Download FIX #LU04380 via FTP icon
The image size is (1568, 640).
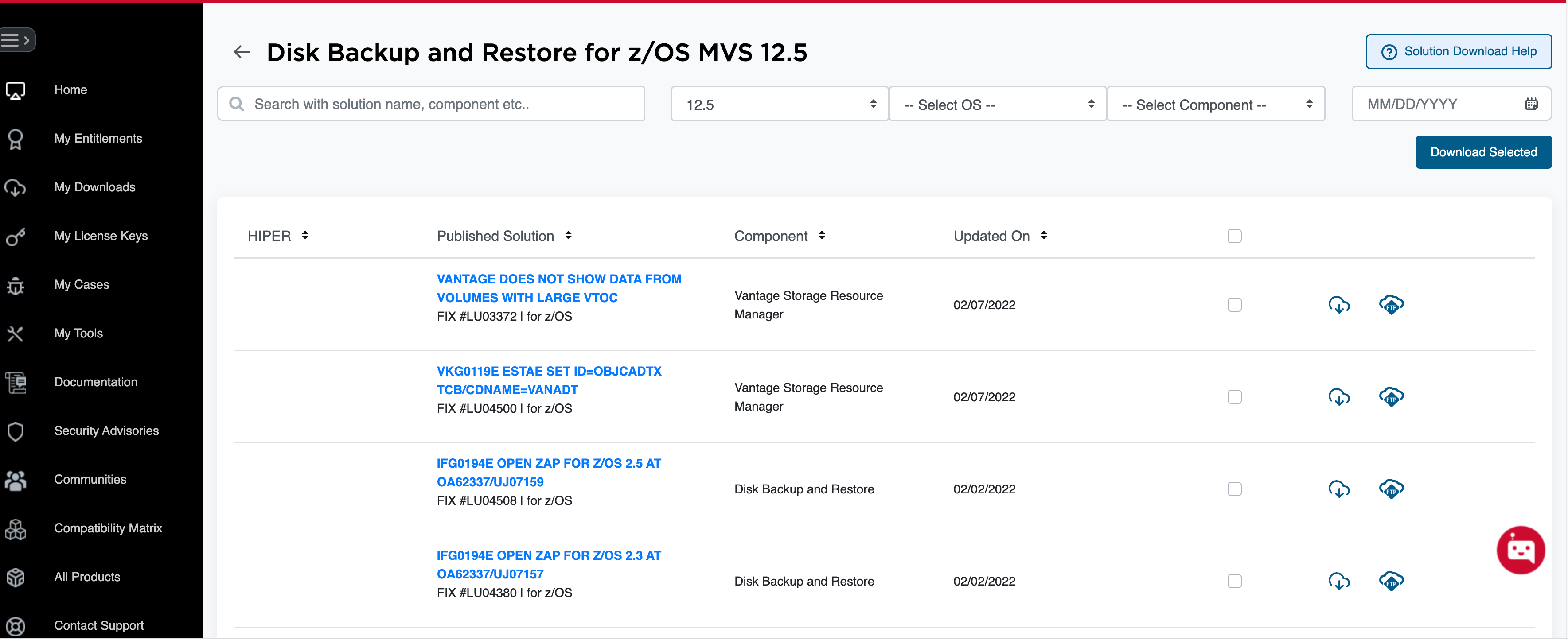(1391, 581)
